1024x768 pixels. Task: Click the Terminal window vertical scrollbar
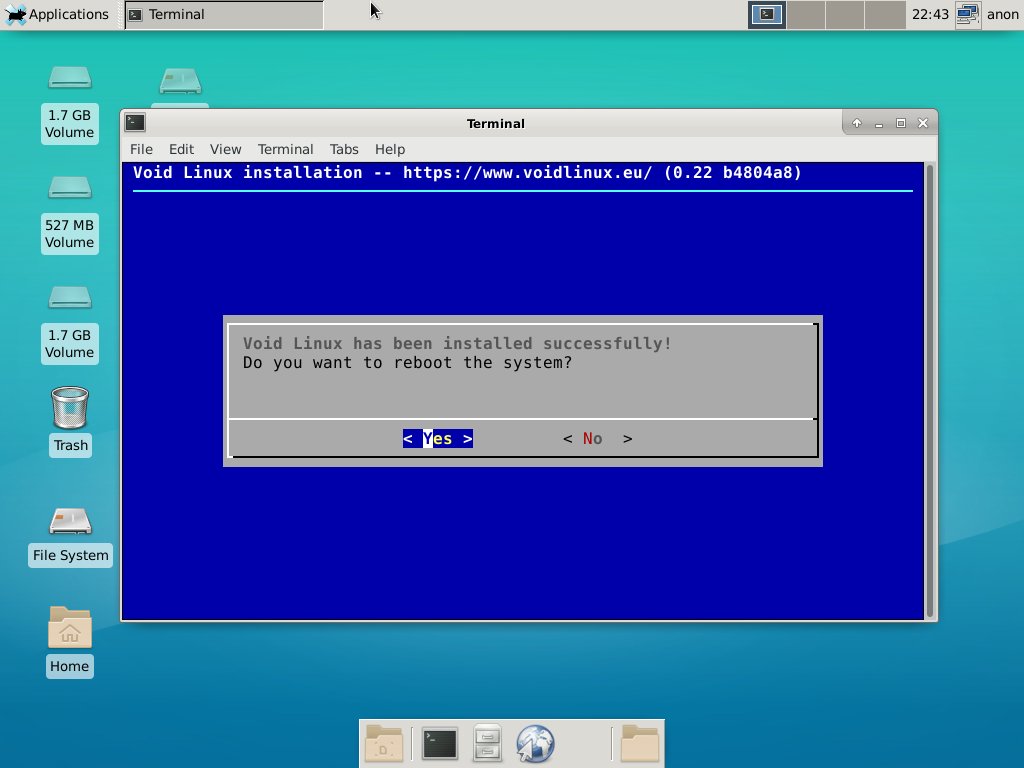929,390
